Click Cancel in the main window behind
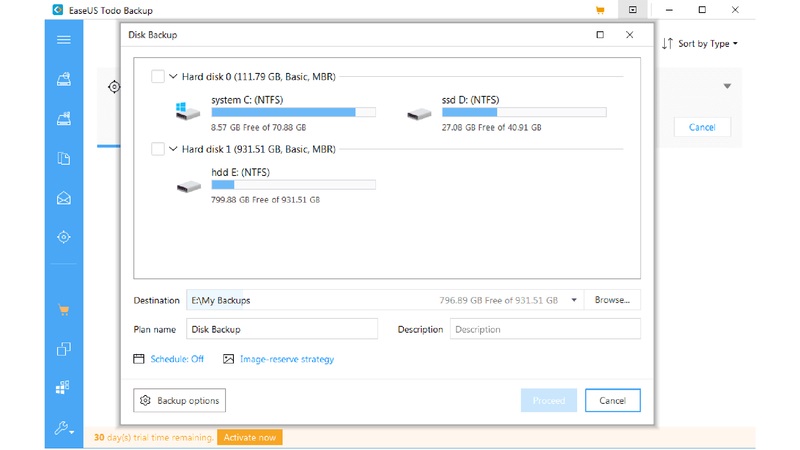This screenshot has width=800, height=450. (702, 127)
